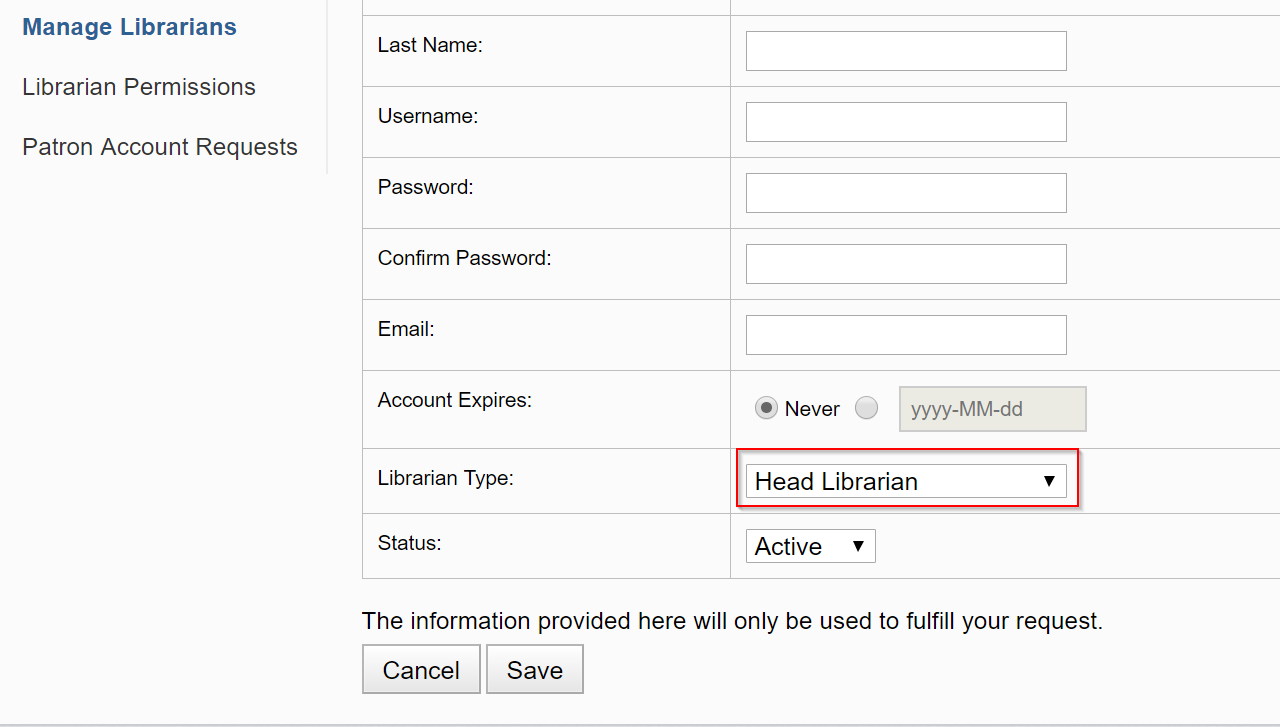Cancel the librarian form
Screen dimensions: 1280x727
[421, 669]
